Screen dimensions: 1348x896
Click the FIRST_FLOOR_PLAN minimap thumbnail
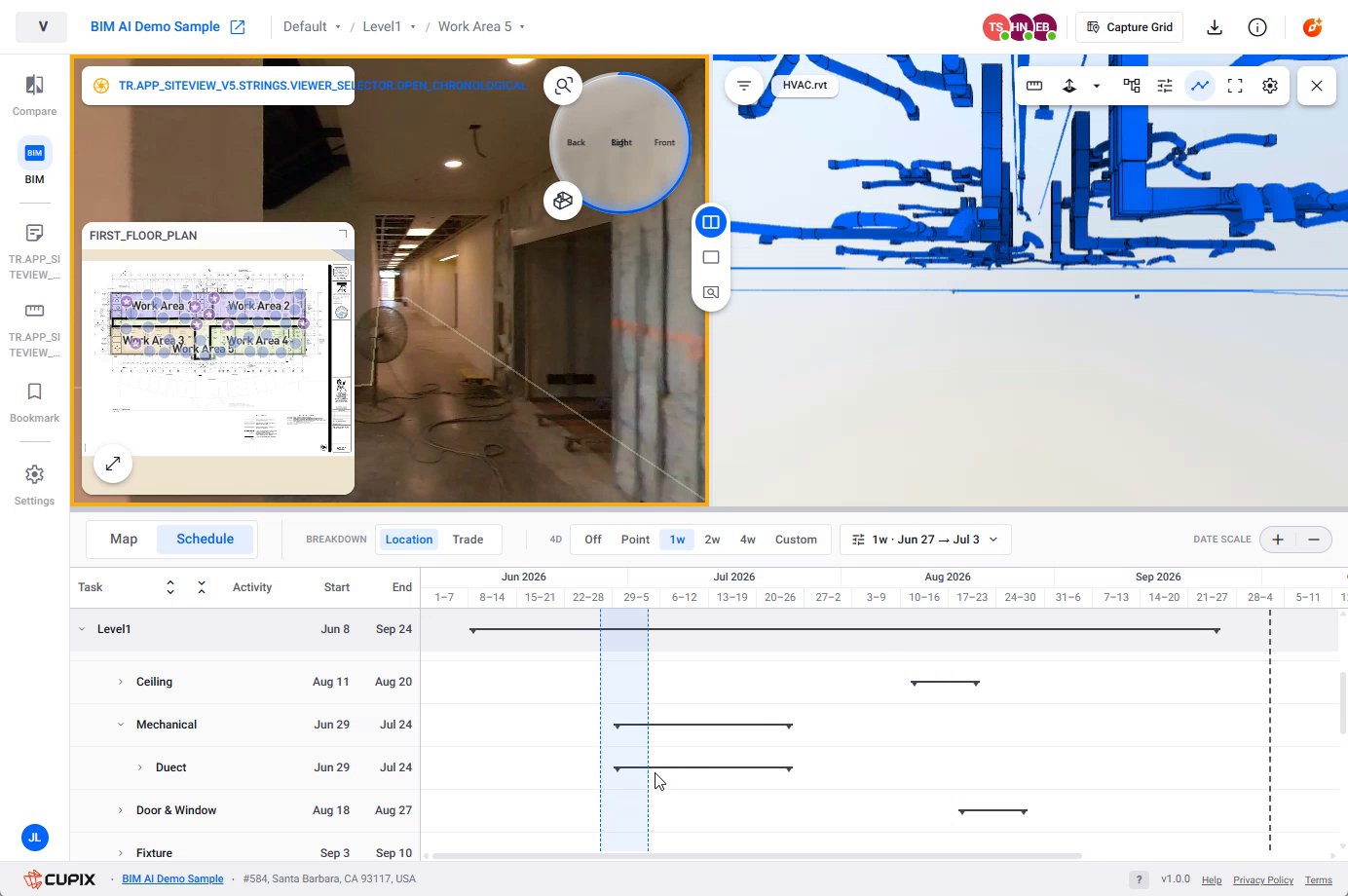(218, 357)
